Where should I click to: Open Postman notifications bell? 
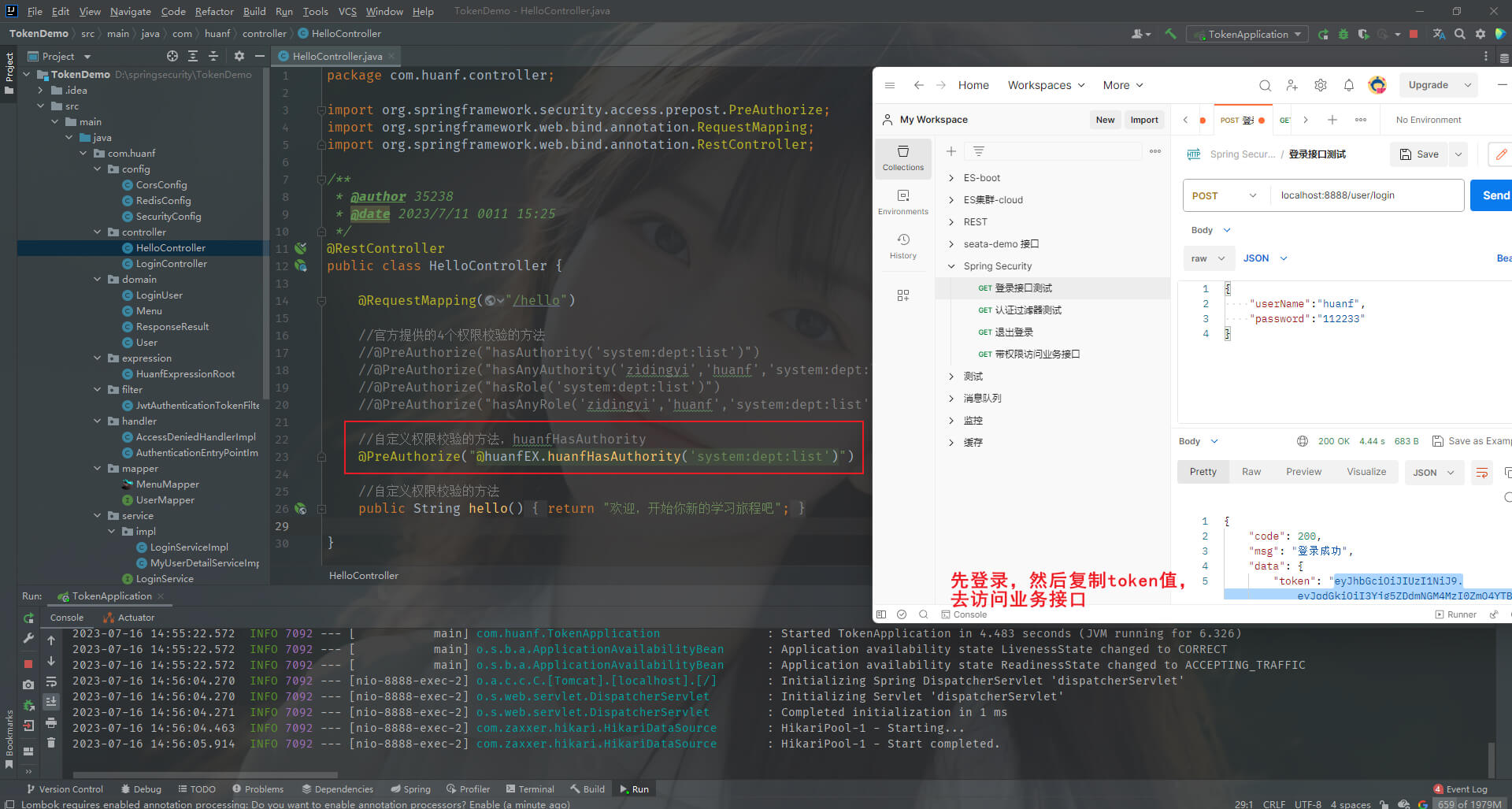(x=1349, y=85)
